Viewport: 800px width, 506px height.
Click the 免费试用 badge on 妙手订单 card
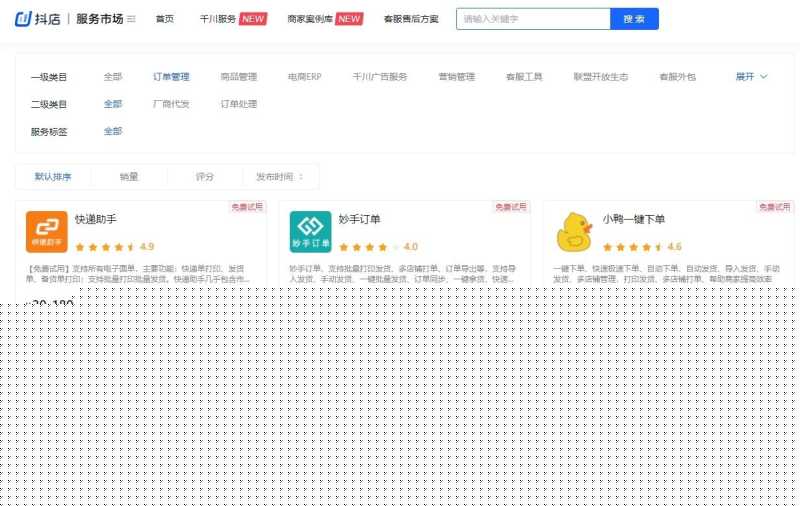click(x=511, y=207)
